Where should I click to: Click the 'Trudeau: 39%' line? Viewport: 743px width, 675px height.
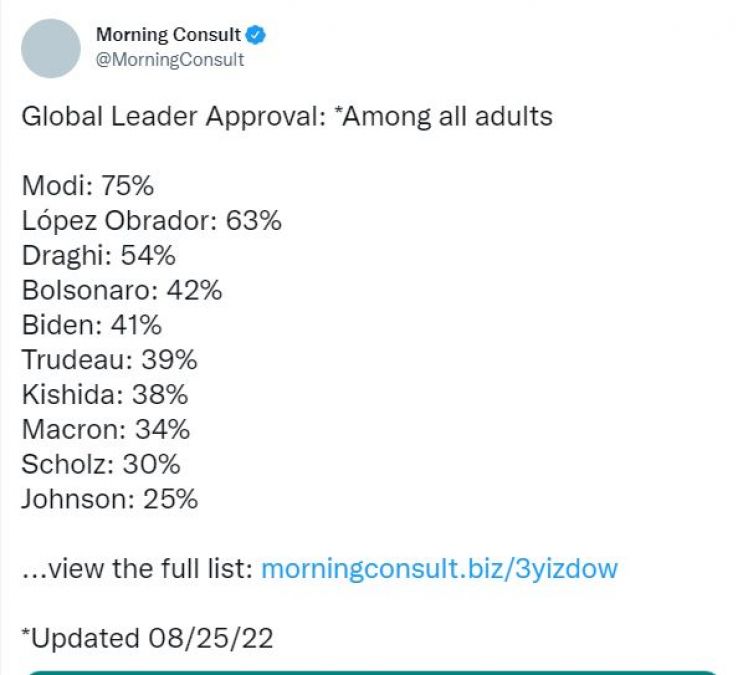pyautogui.click(x=109, y=360)
